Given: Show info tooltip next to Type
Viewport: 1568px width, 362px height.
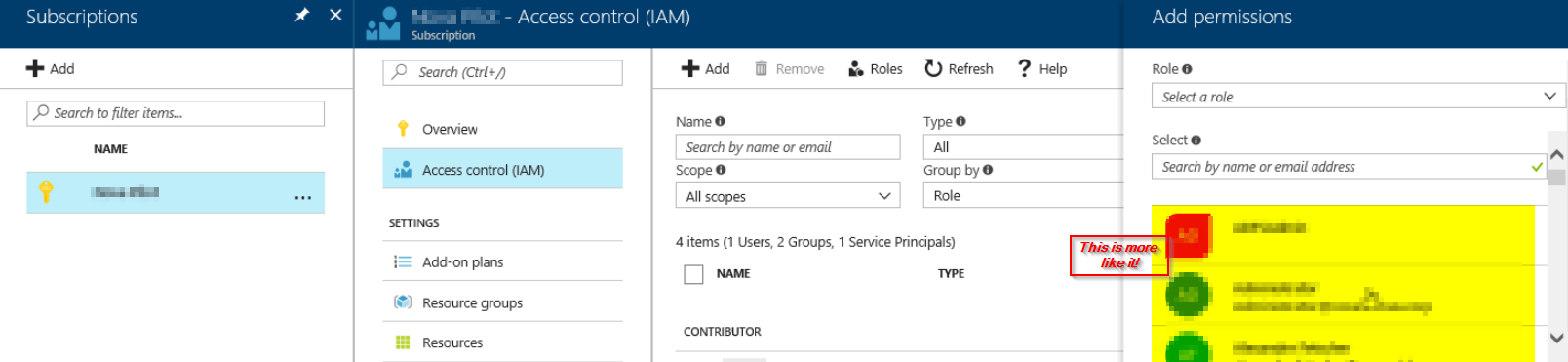Looking at the screenshot, I should click(x=960, y=121).
